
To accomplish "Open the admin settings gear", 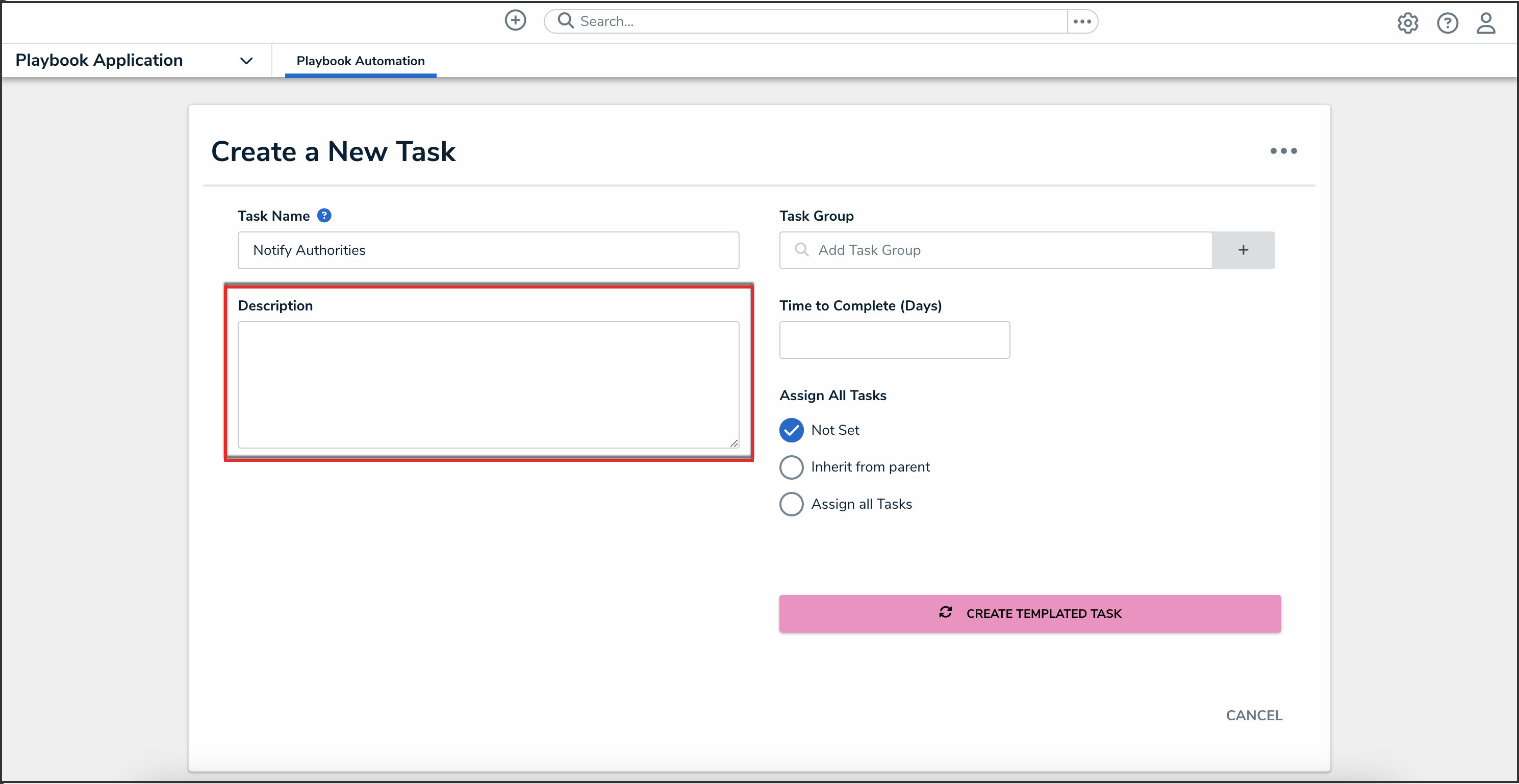I will pos(1407,23).
